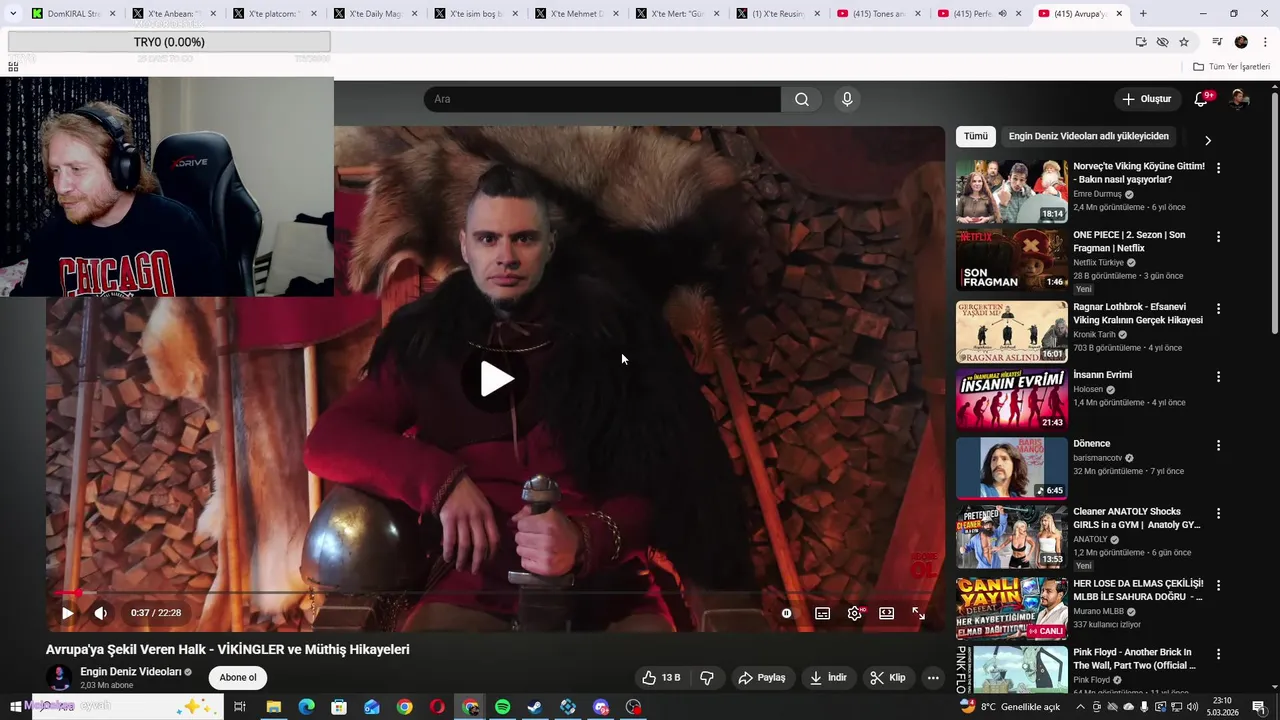Share the video via Paylaş

click(762, 677)
